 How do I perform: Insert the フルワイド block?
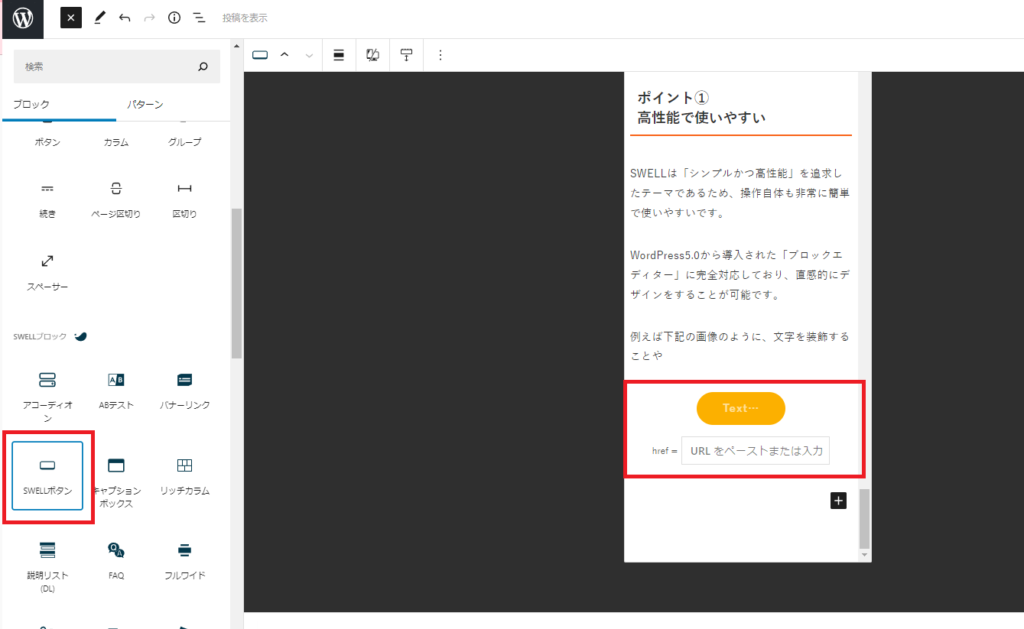pos(184,561)
